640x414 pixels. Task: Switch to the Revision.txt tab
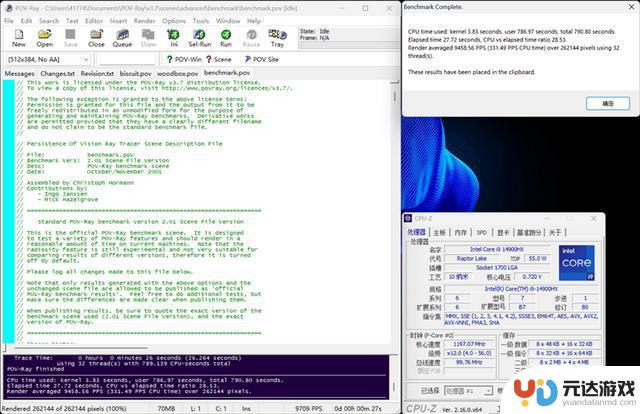[x=97, y=73]
